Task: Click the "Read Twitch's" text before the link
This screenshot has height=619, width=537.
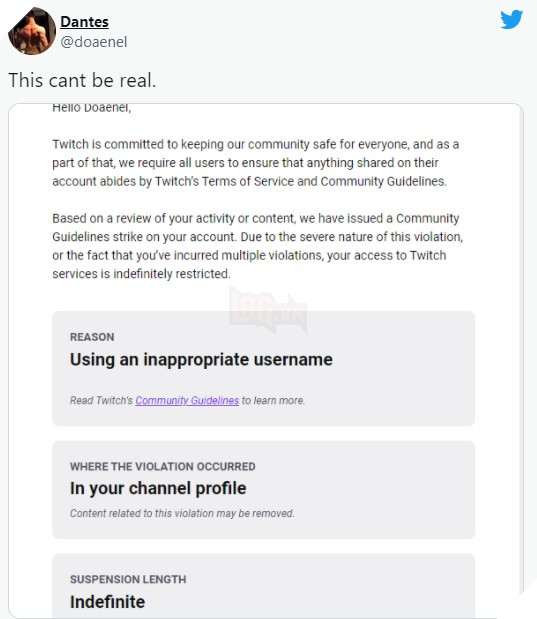Action: click(x=101, y=400)
